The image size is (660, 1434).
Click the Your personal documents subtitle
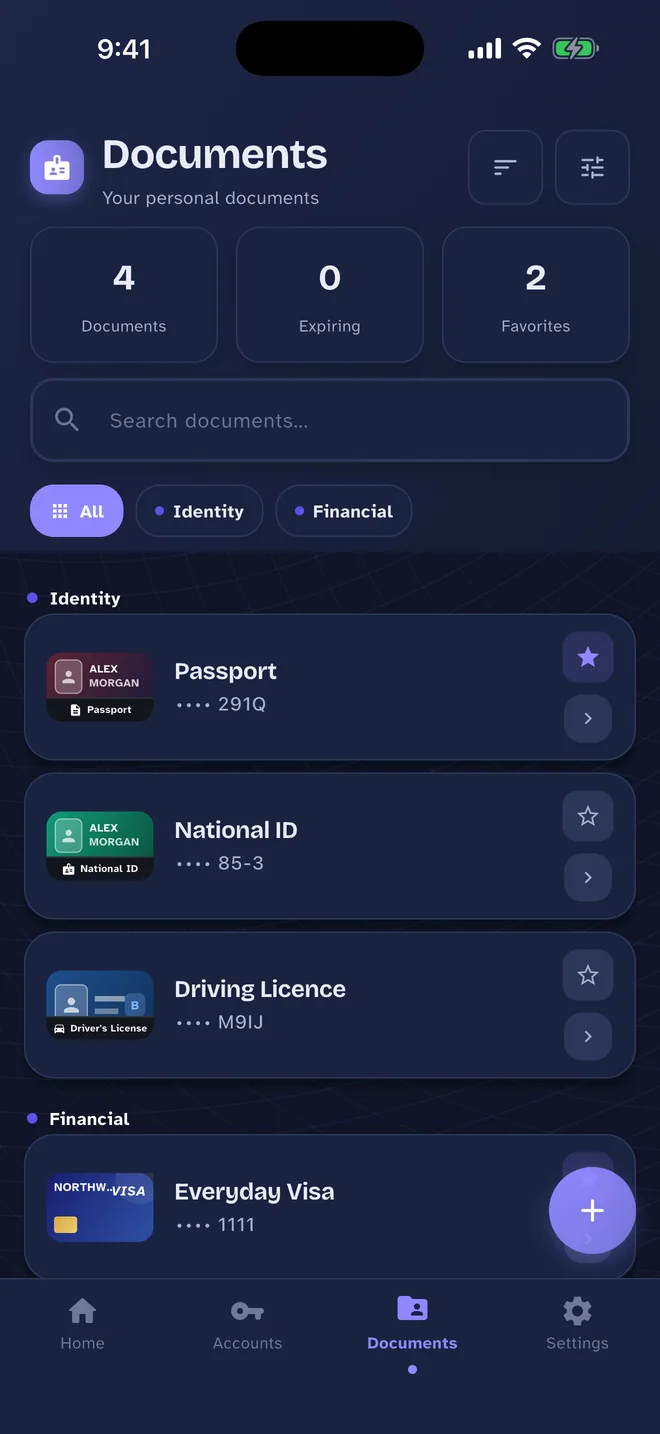[x=211, y=198]
